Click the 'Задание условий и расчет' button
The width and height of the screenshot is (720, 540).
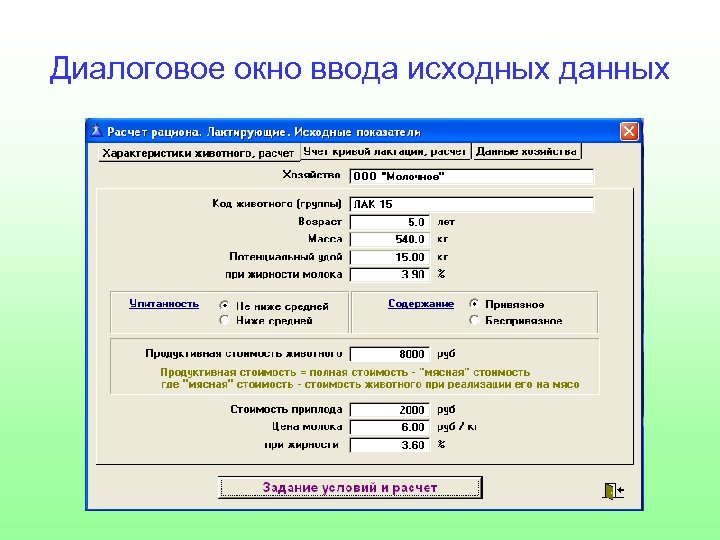coord(350,487)
